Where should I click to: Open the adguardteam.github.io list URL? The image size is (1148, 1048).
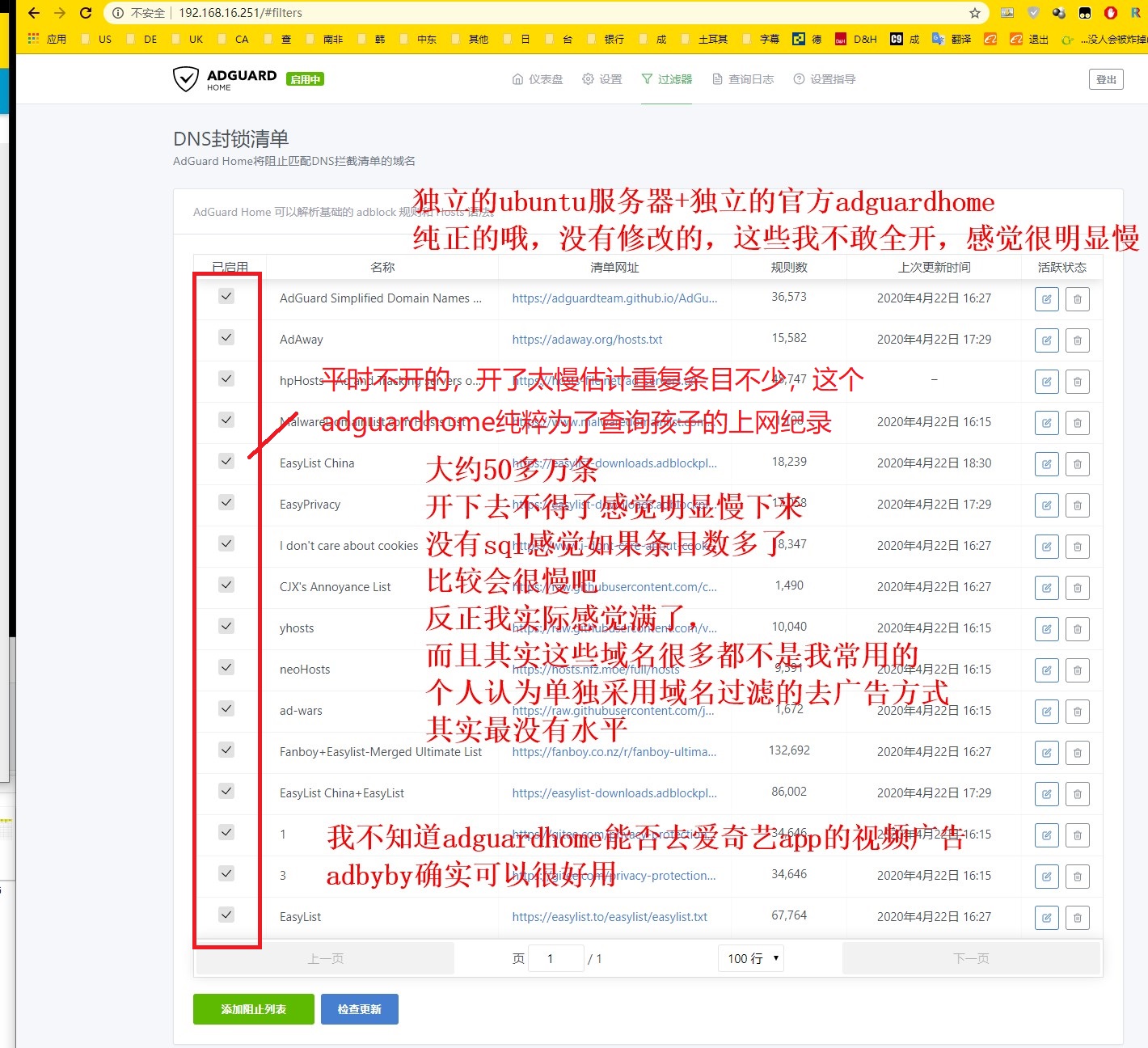click(615, 298)
